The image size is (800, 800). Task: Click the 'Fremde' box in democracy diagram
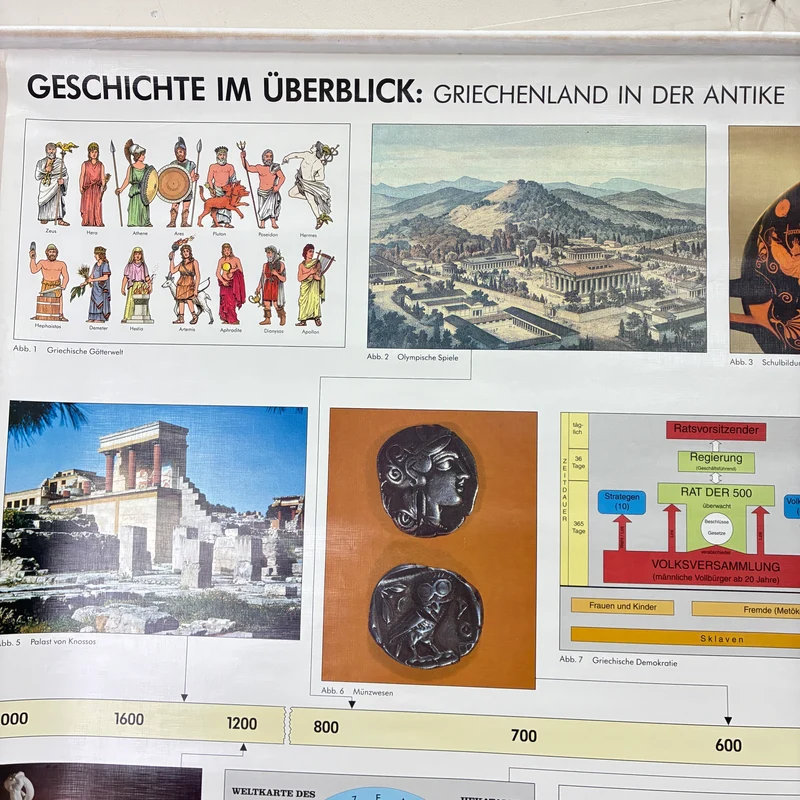click(x=746, y=609)
